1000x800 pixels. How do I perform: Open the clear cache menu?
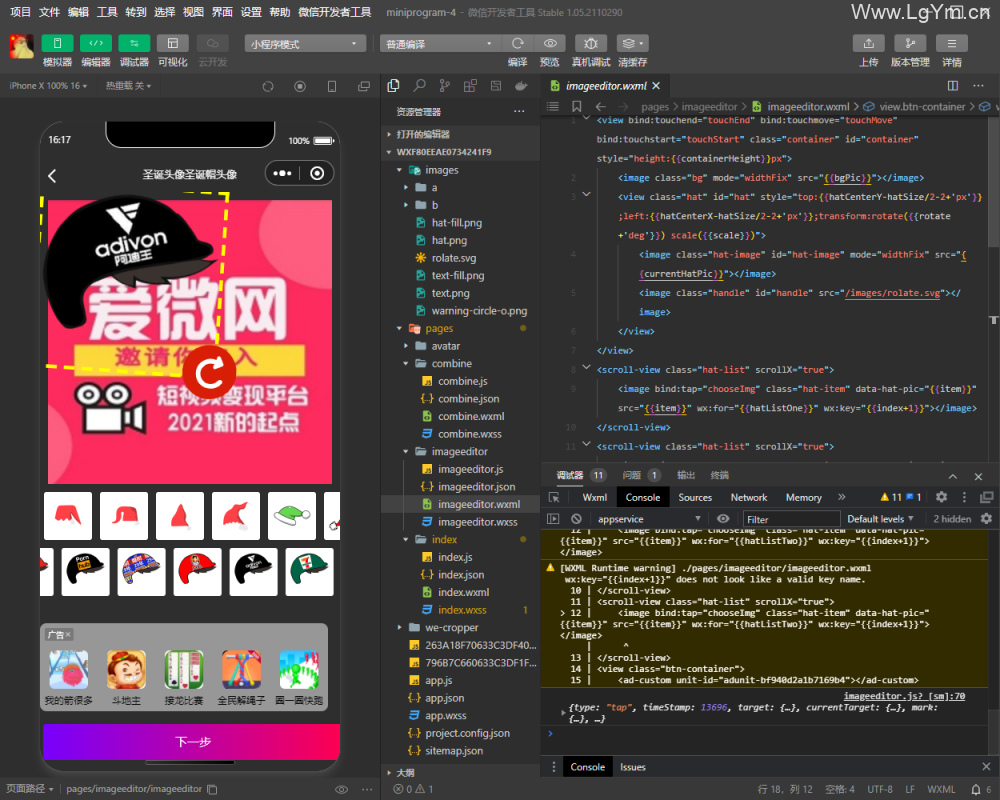click(633, 43)
